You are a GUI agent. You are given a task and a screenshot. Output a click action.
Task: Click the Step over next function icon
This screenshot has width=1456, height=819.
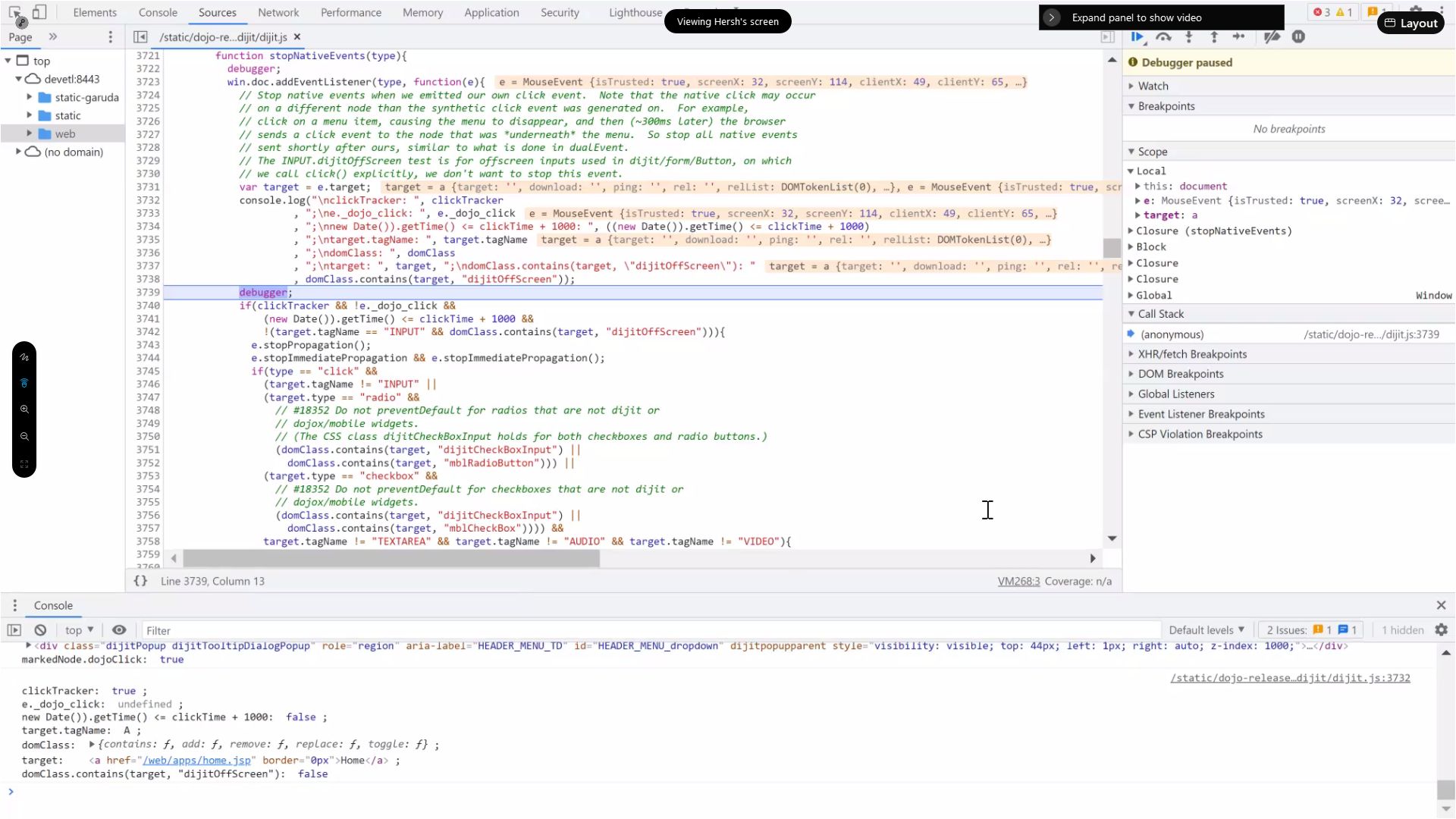pyautogui.click(x=1163, y=37)
